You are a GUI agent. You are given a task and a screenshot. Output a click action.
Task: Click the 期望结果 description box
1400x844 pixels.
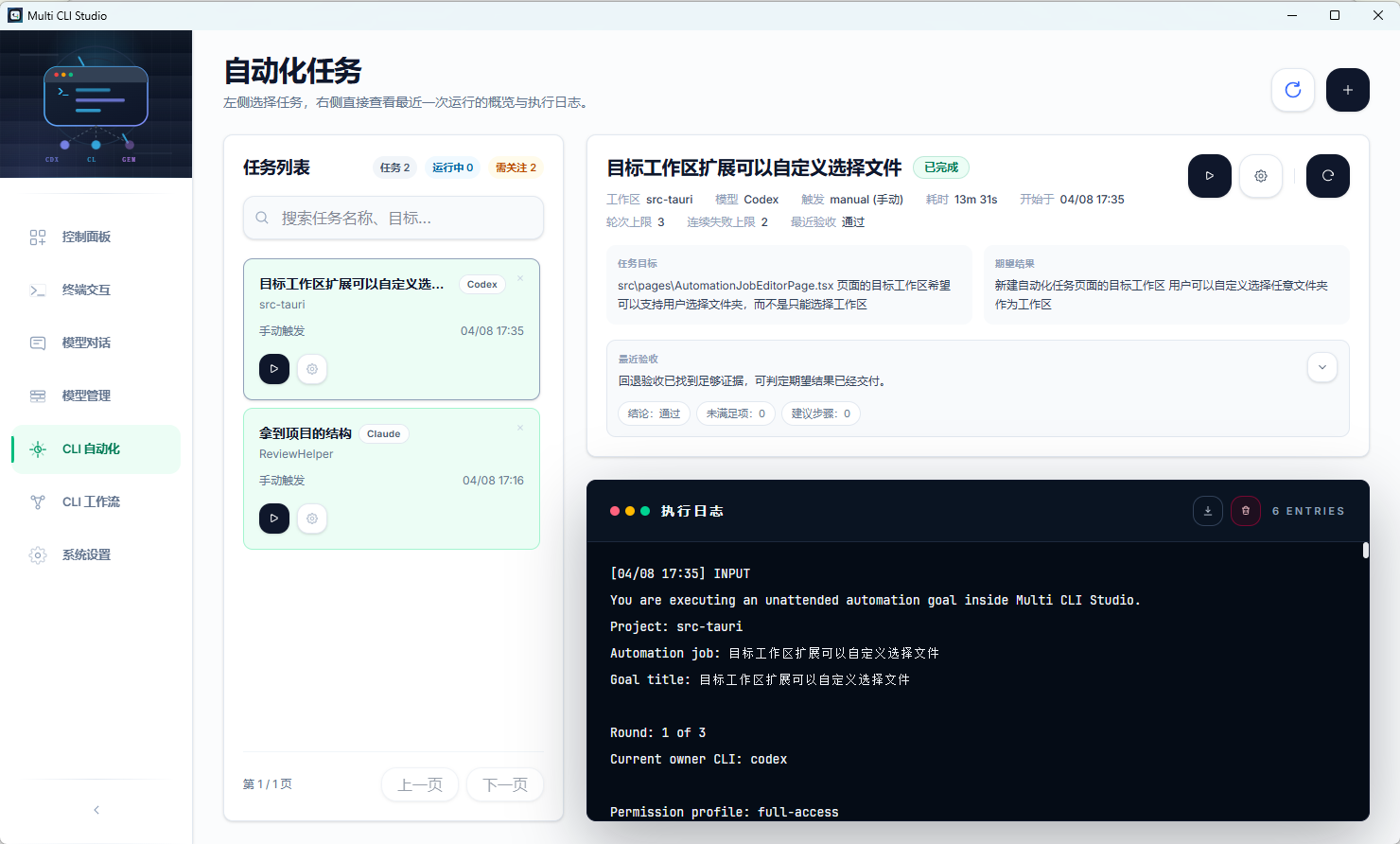(x=1166, y=285)
